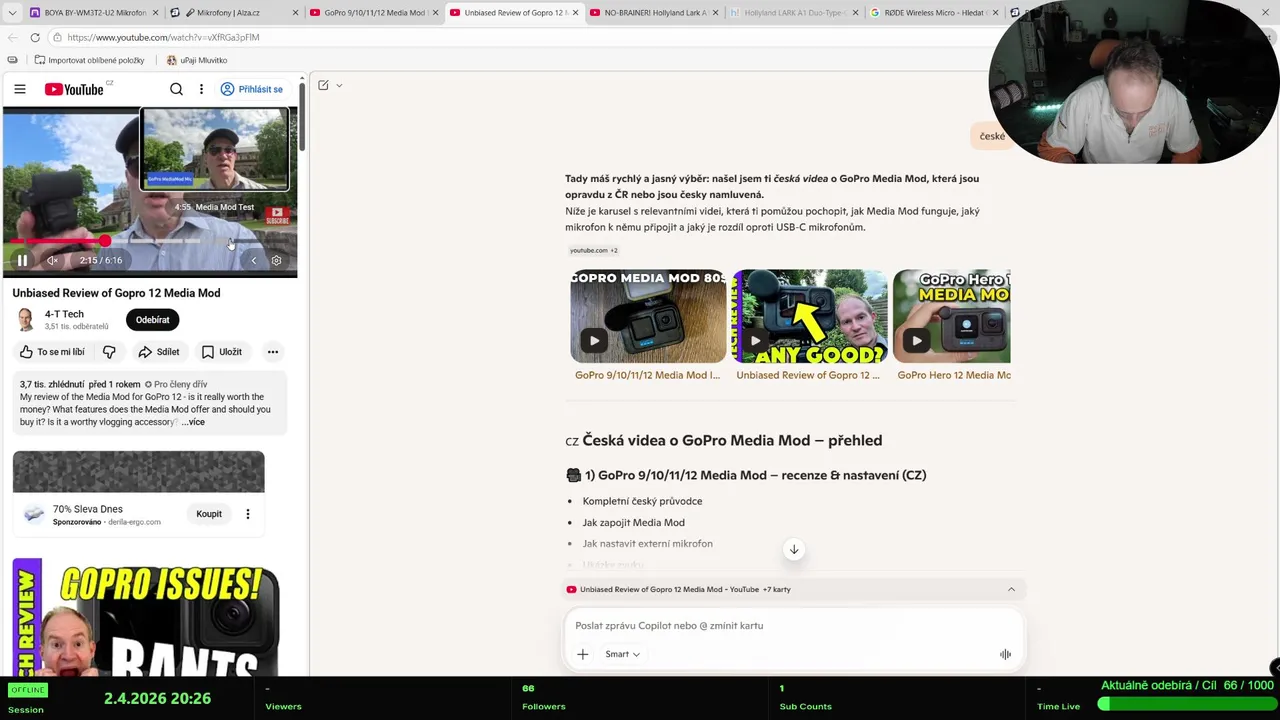Open Importovat oblíbené položky bookmark
1280x720 pixels.
(x=89, y=60)
